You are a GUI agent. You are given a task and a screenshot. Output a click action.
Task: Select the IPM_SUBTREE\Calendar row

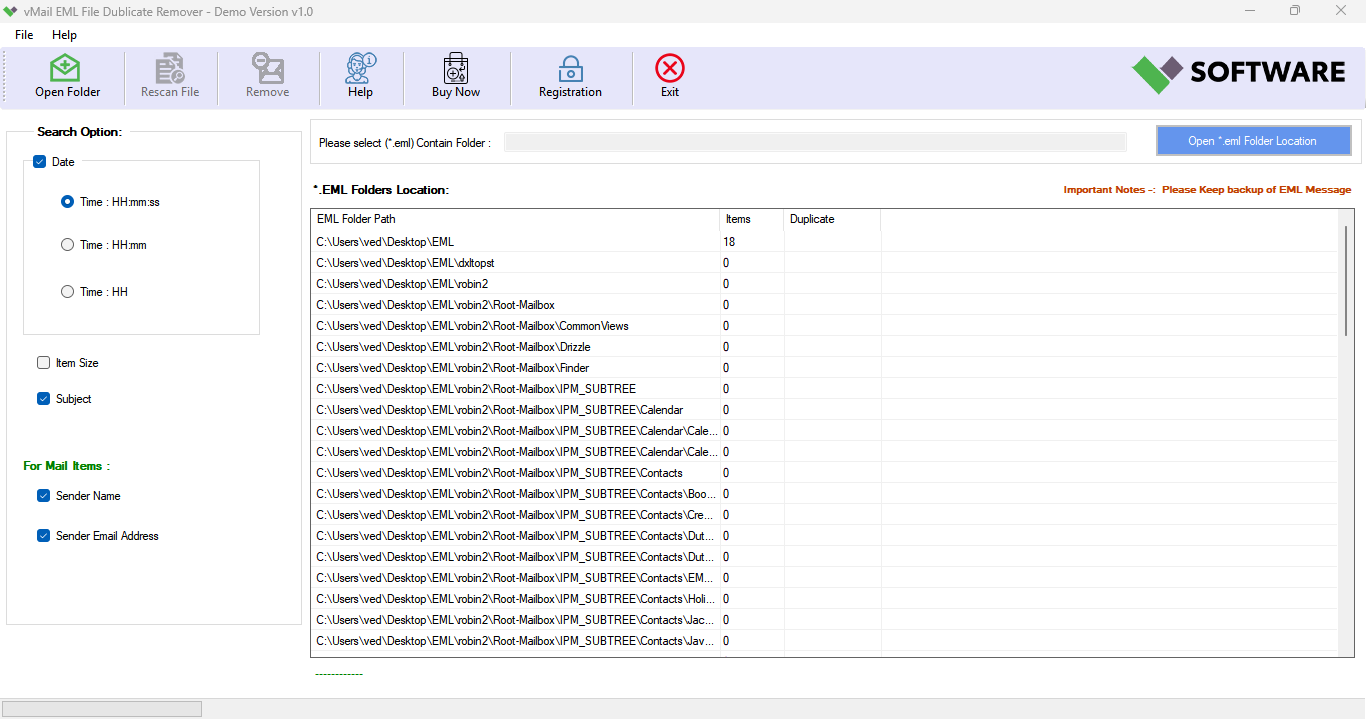coord(824,409)
